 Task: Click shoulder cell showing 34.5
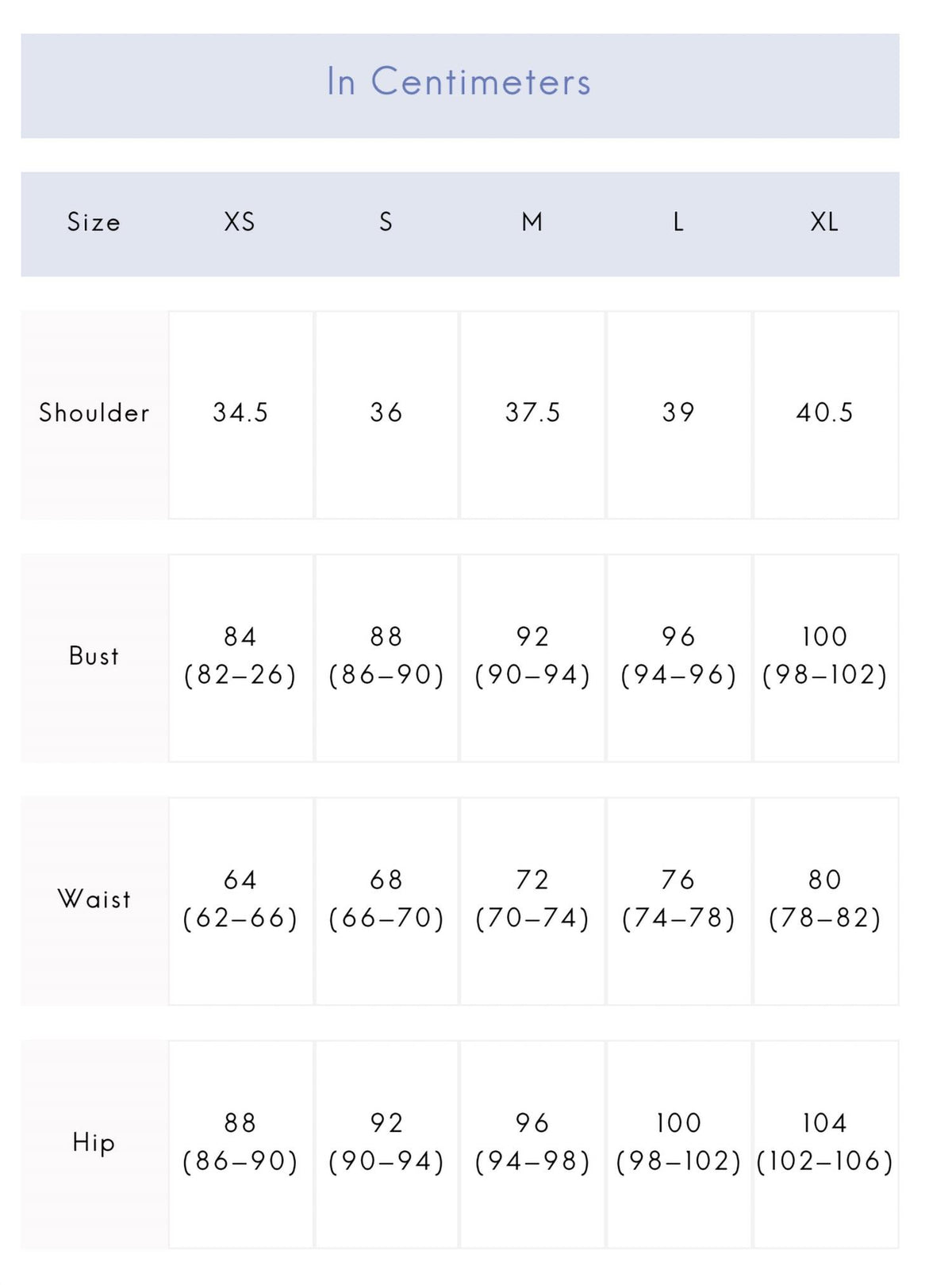pyautogui.click(x=240, y=415)
